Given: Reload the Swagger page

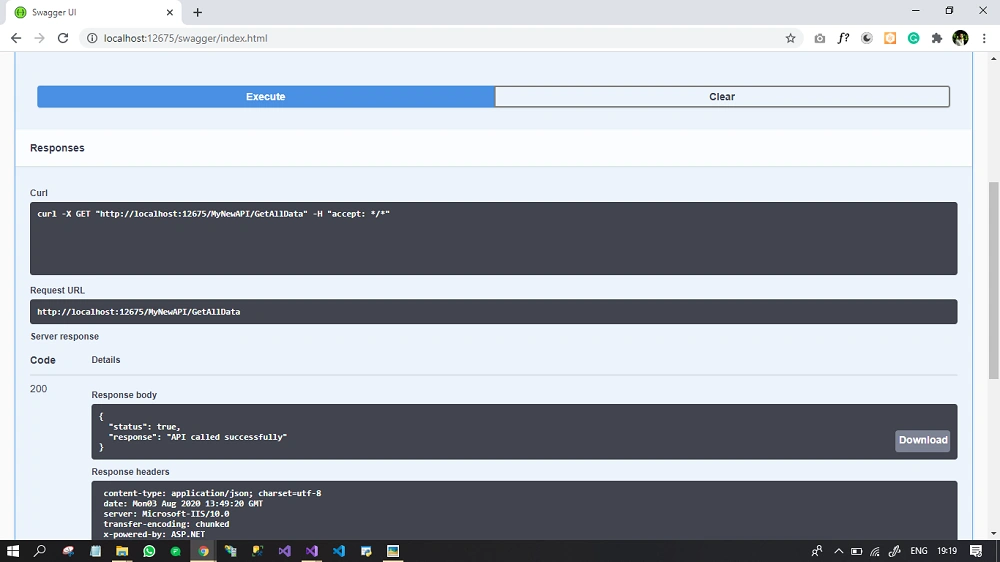Looking at the screenshot, I should (62, 38).
